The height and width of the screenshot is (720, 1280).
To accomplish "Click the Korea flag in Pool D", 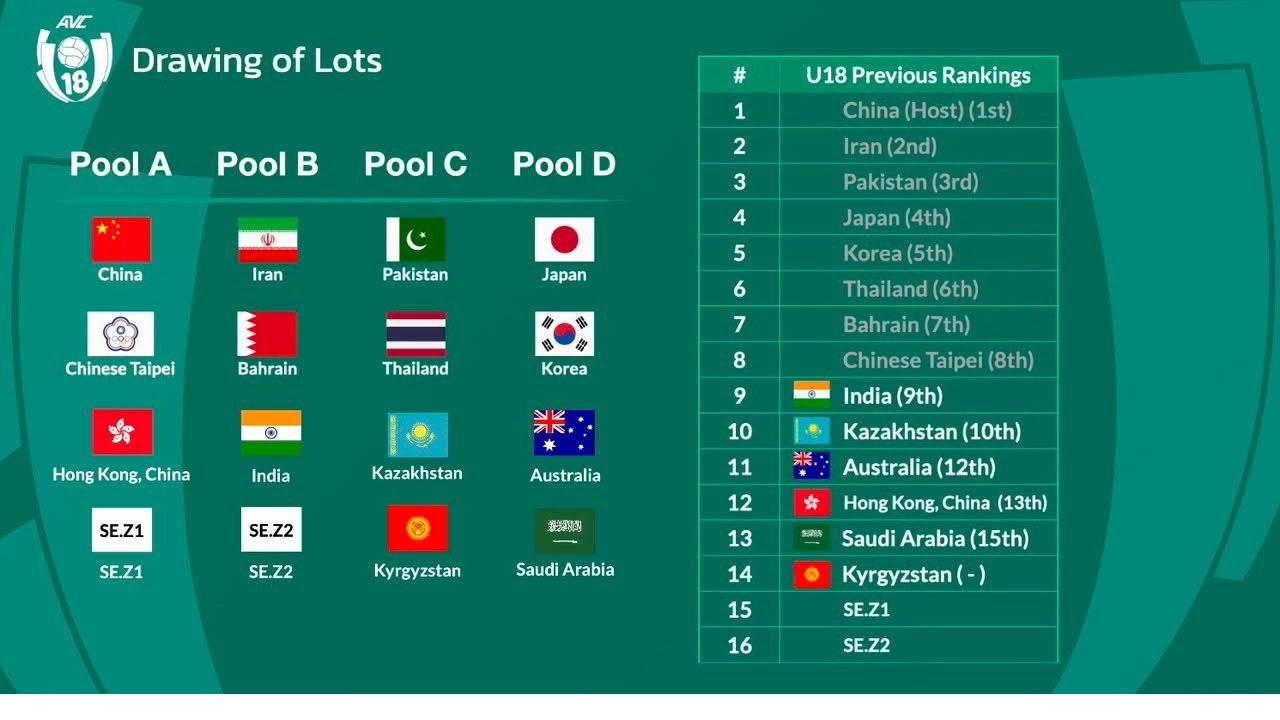I will pyautogui.click(x=564, y=334).
